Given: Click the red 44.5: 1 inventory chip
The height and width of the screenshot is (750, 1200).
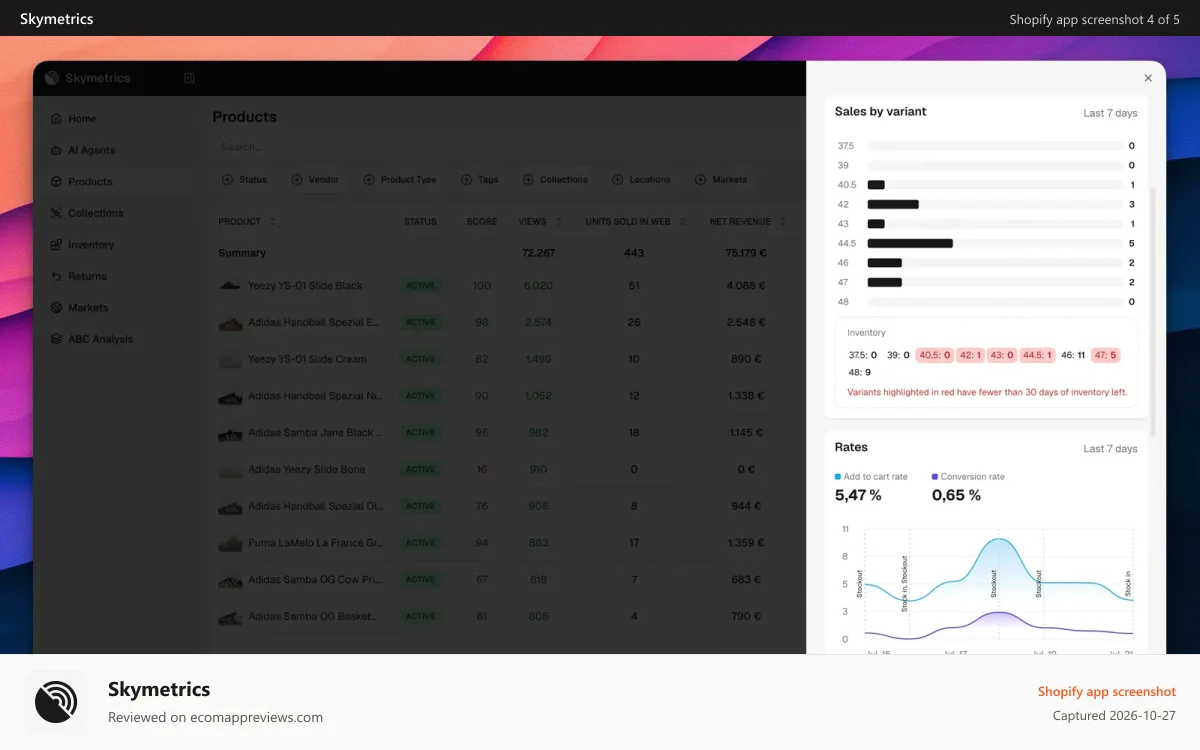Looking at the screenshot, I should 1038,355.
